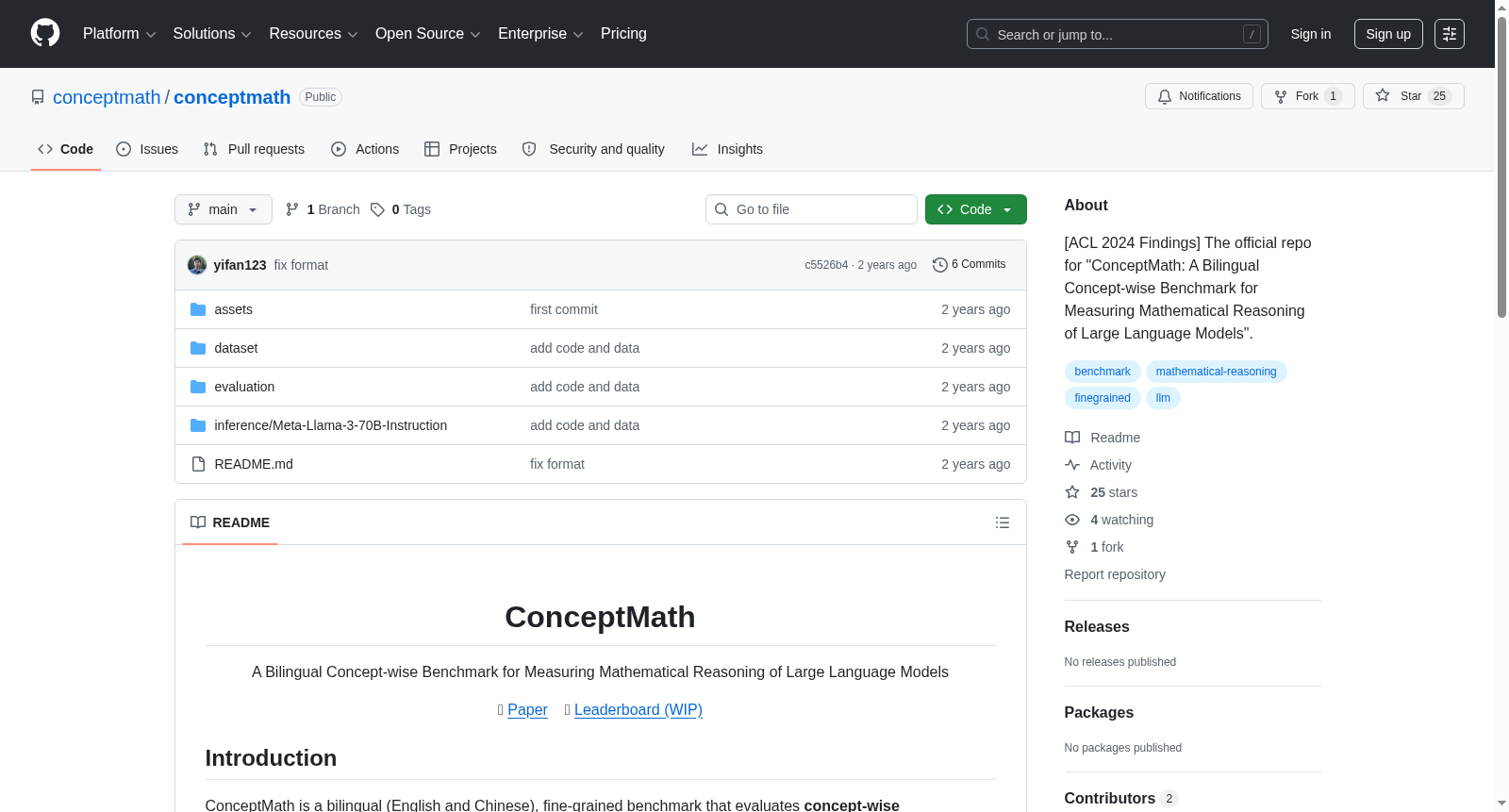View the 6 Commits history
The image size is (1509, 812).
[969, 265]
